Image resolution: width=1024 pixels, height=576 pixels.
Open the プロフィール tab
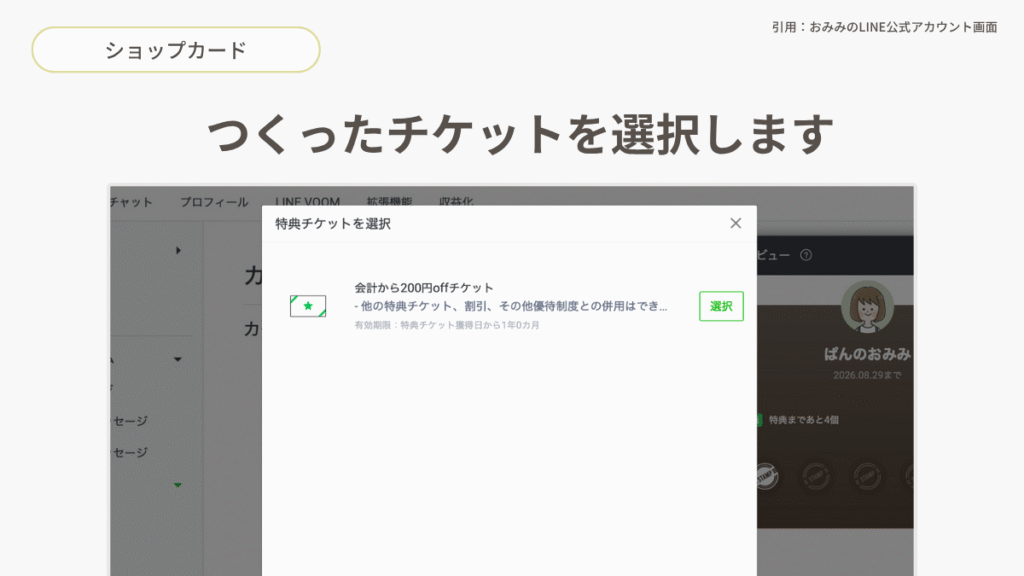click(x=214, y=202)
